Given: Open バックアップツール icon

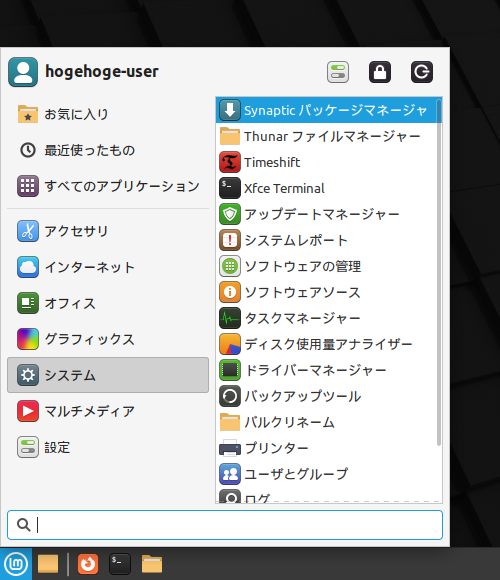Looking at the screenshot, I should (230, 396).
